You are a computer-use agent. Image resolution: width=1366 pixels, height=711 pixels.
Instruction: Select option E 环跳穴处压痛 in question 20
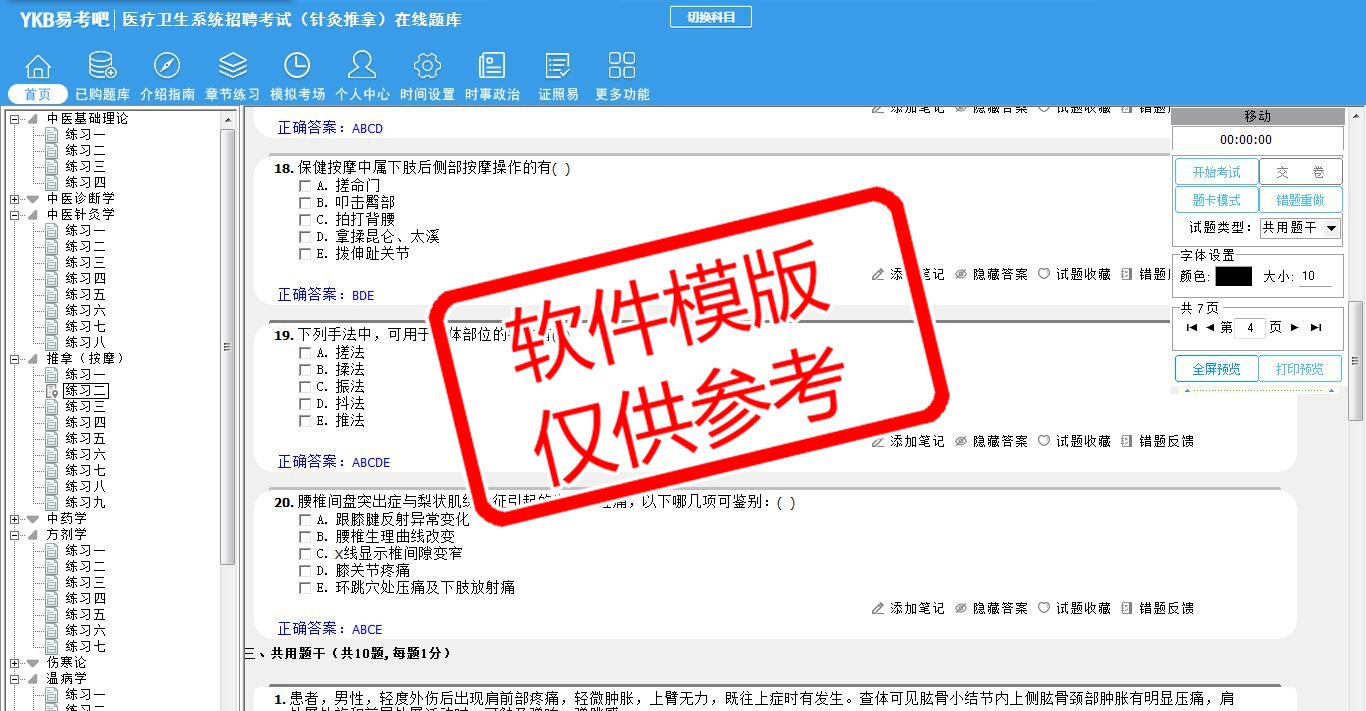pos(305,588)
